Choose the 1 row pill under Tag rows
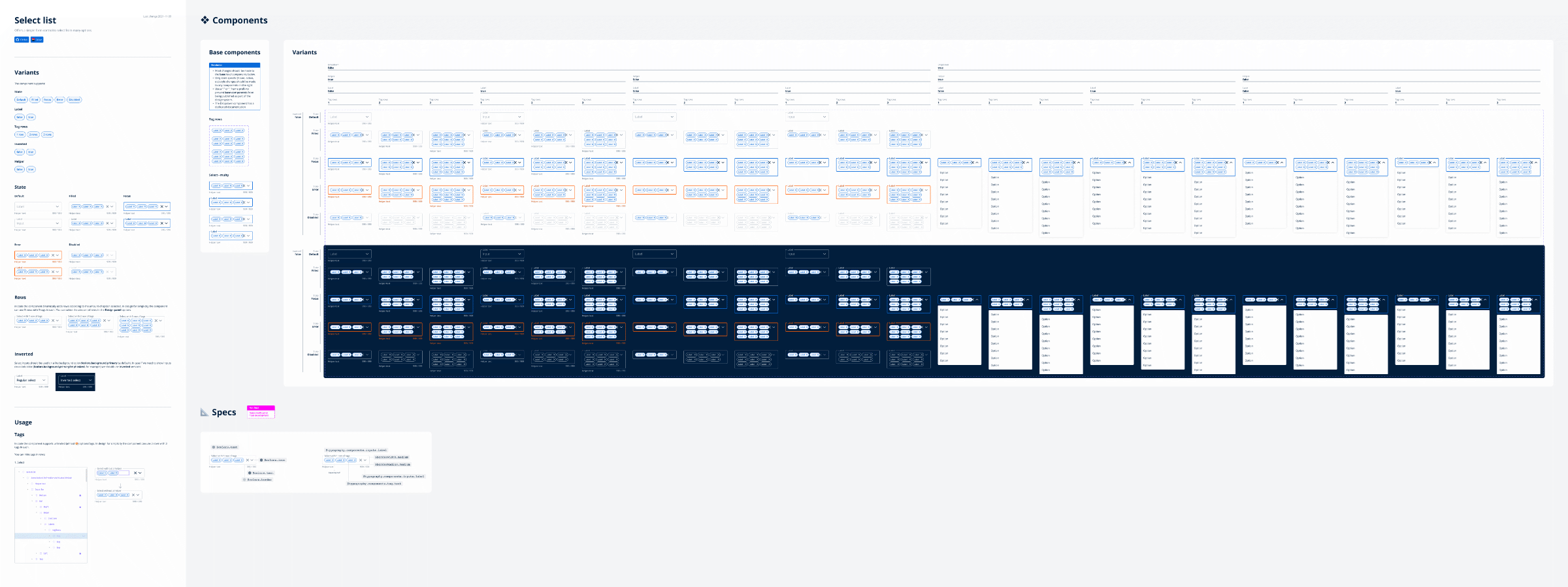The height and width of the screenshot is (587, 1568). coord(20,135)
